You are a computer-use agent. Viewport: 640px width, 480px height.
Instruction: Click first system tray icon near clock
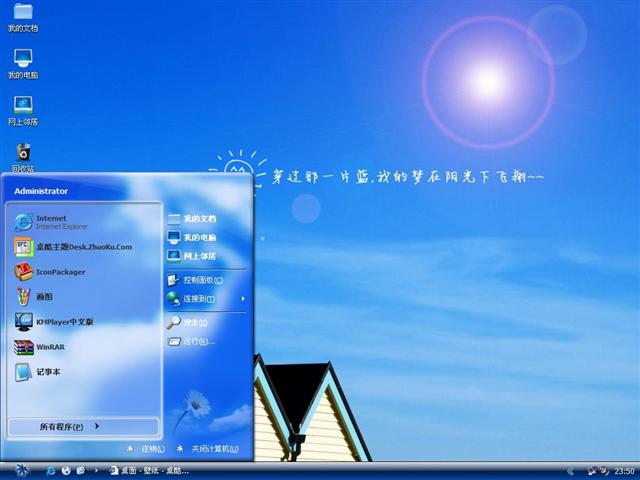tap(591, 471)
